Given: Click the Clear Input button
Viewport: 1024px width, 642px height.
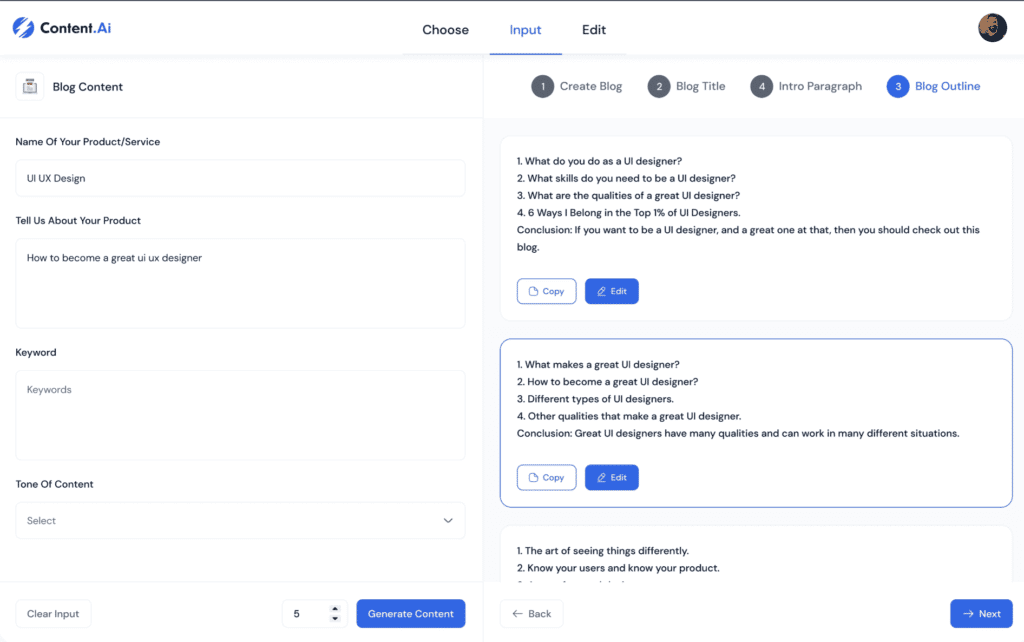Looking at the screenshot, I should click(x=53, y=613).
